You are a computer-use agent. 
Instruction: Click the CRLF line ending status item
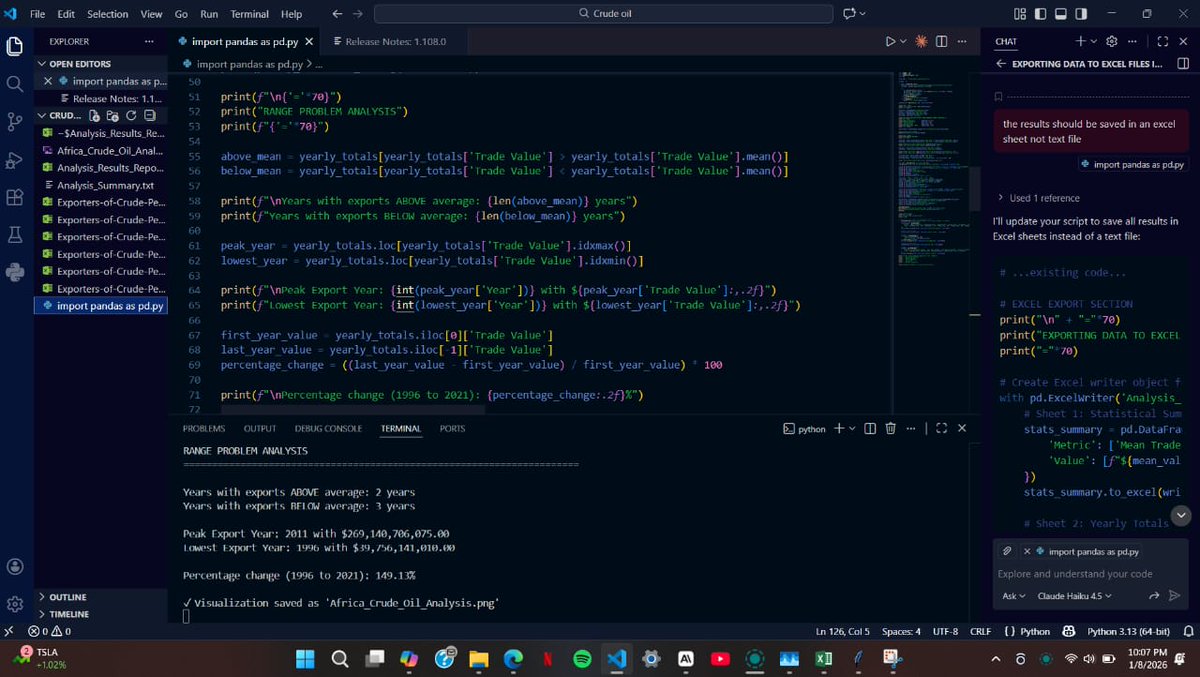pyautogui.click(x=980, y=631)
